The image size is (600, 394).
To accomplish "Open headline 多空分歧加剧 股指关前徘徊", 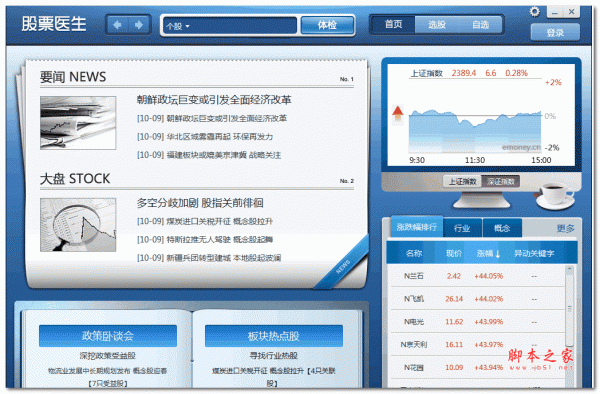I will (200, 203).
